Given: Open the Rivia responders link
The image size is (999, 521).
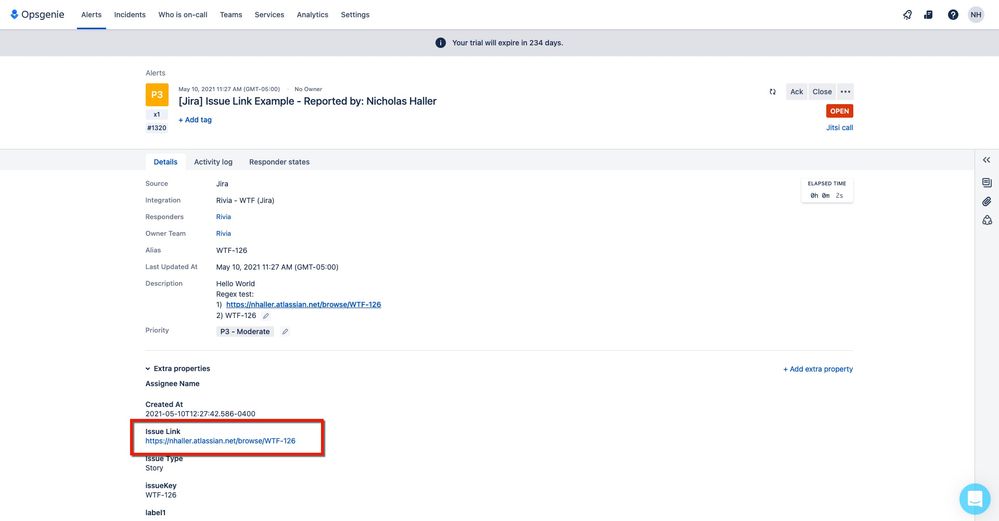Looking at the screenshot, I should tap(224, 217).
